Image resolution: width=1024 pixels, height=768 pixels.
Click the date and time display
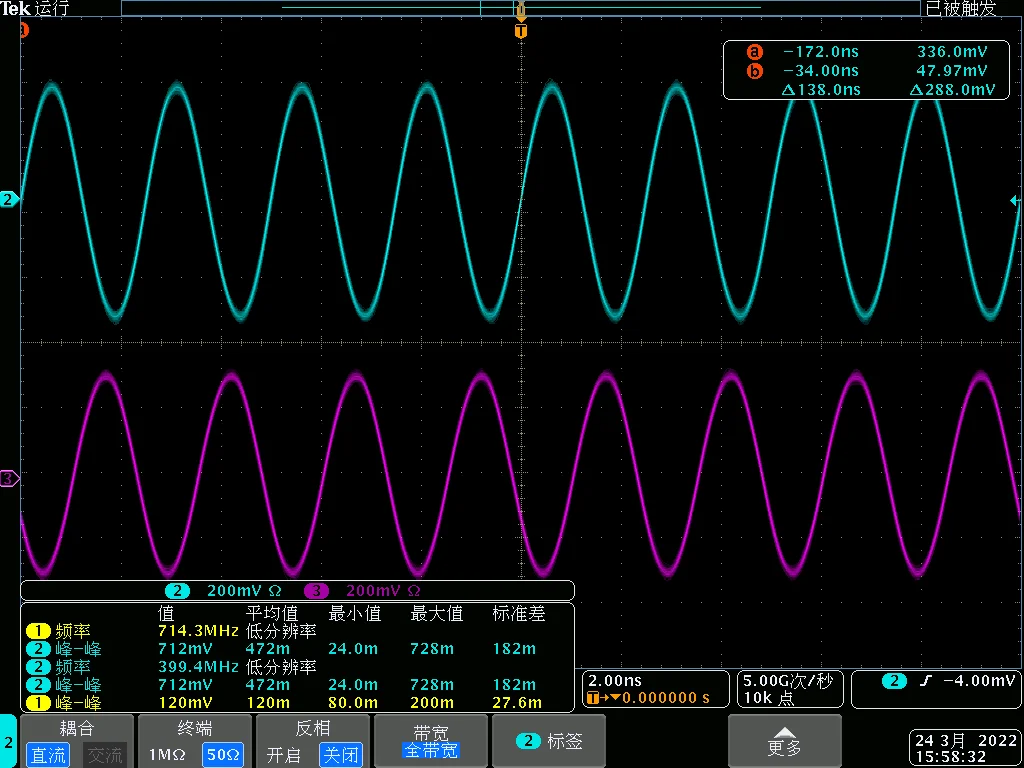963,748
